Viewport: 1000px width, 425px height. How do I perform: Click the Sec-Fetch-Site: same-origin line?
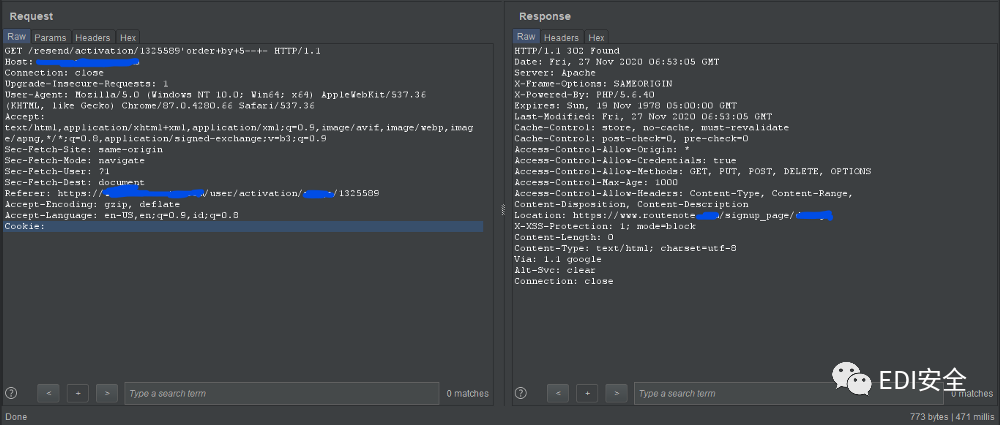pyautogui.click(x=84, y=149)
